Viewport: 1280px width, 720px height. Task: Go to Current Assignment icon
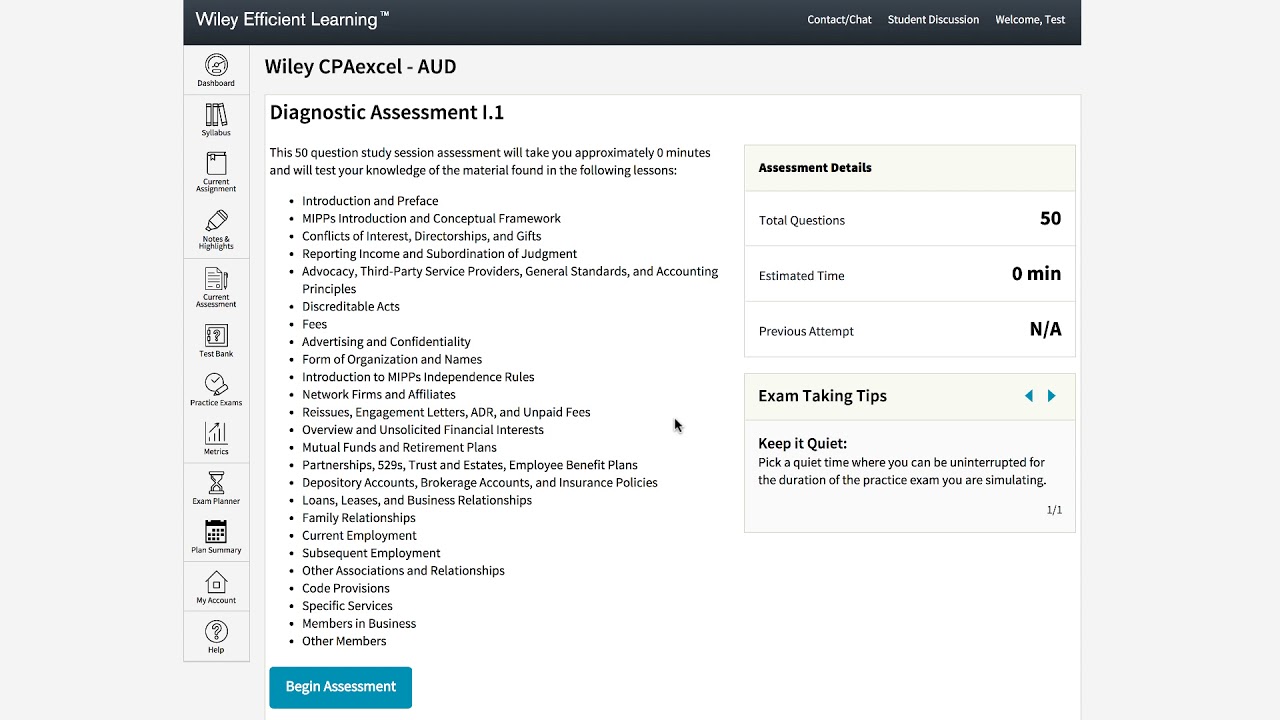point(216,164)
